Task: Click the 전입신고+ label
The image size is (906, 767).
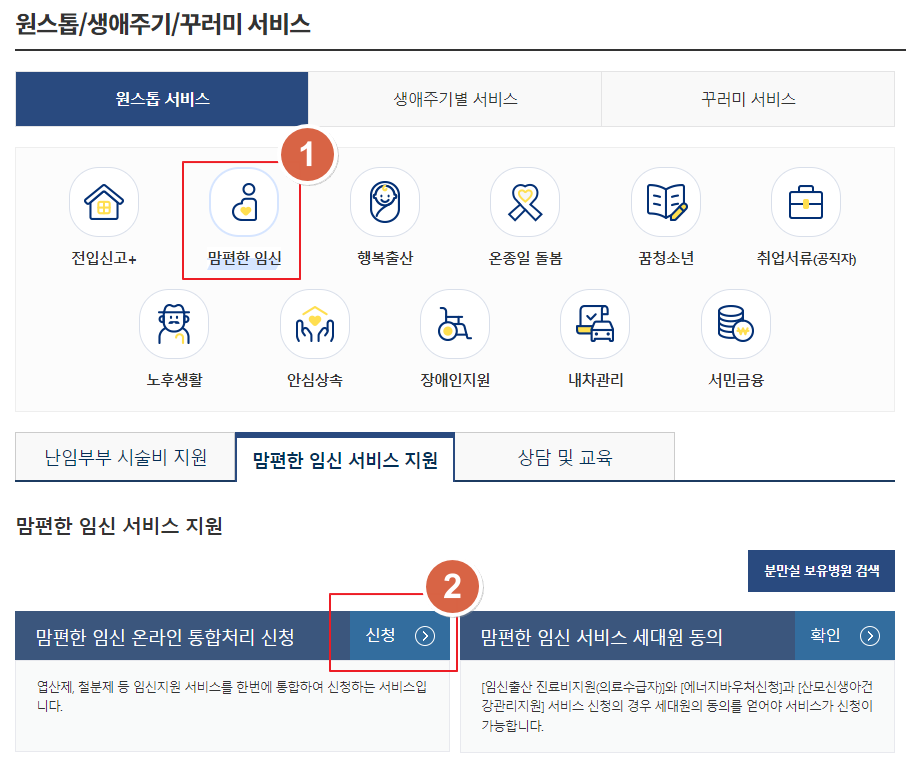Action: tap(104, 258)
